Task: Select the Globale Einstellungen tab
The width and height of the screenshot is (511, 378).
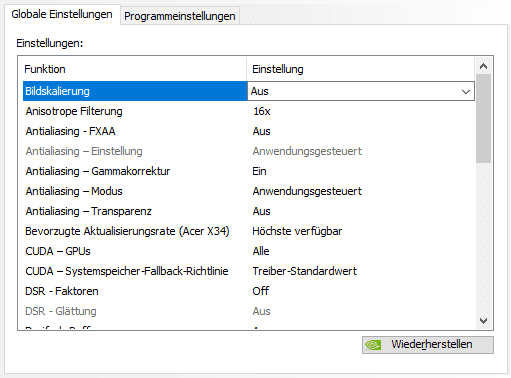Action: pyautogui.click(x=62, y=14)
